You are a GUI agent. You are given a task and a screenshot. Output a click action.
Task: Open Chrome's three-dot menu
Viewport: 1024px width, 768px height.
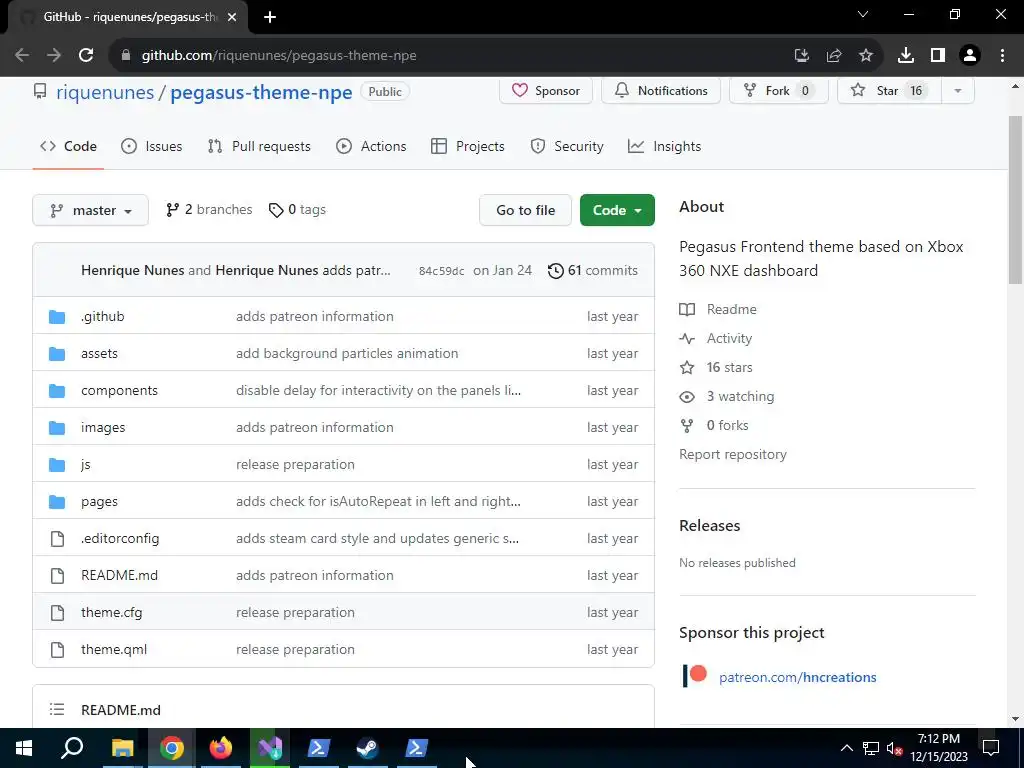pos(1002,56)
